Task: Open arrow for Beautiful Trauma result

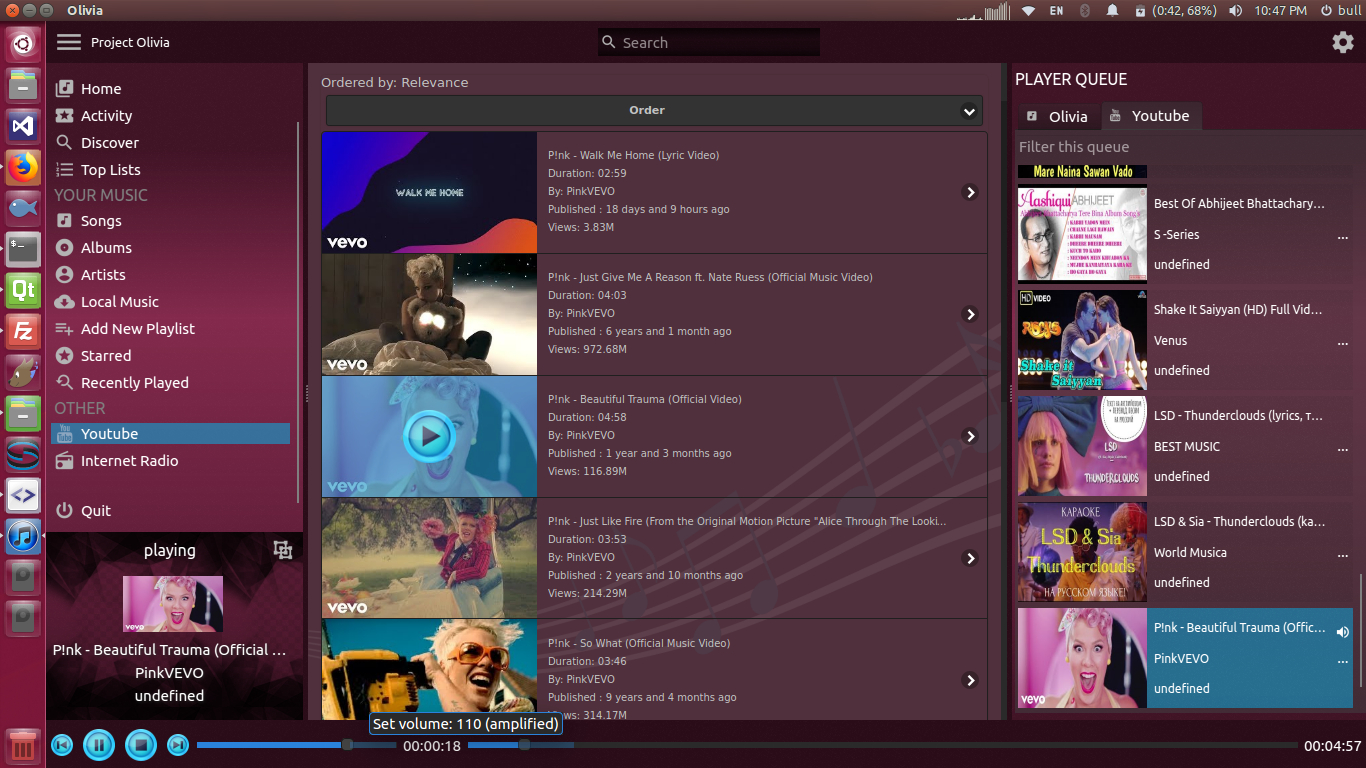Action: tap(970, 436)
